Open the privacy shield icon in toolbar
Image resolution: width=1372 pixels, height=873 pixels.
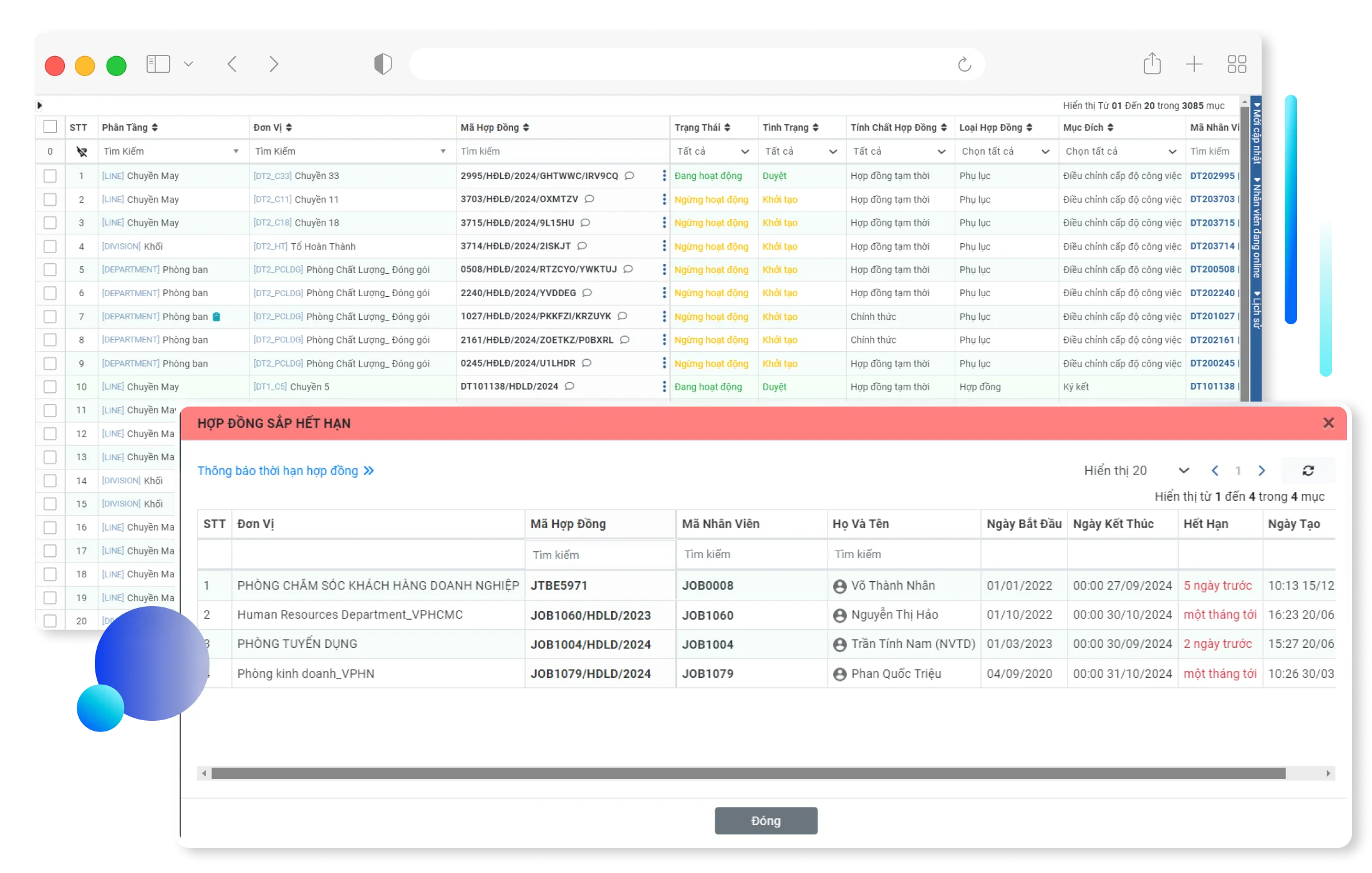[x=383, y=64]
